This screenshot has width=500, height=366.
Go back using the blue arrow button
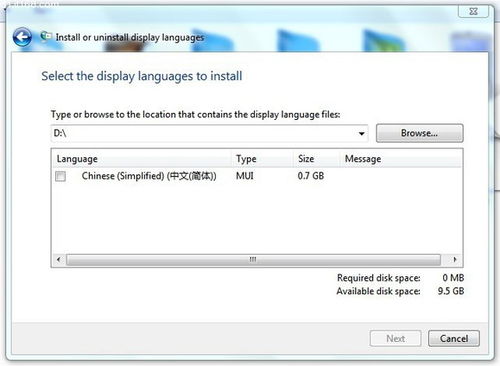click(22, 37)
